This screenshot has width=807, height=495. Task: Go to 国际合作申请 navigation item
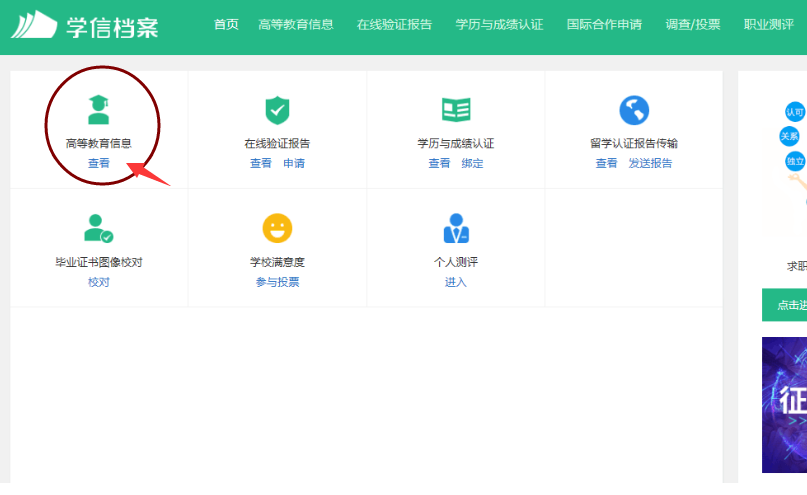(604, 25)
